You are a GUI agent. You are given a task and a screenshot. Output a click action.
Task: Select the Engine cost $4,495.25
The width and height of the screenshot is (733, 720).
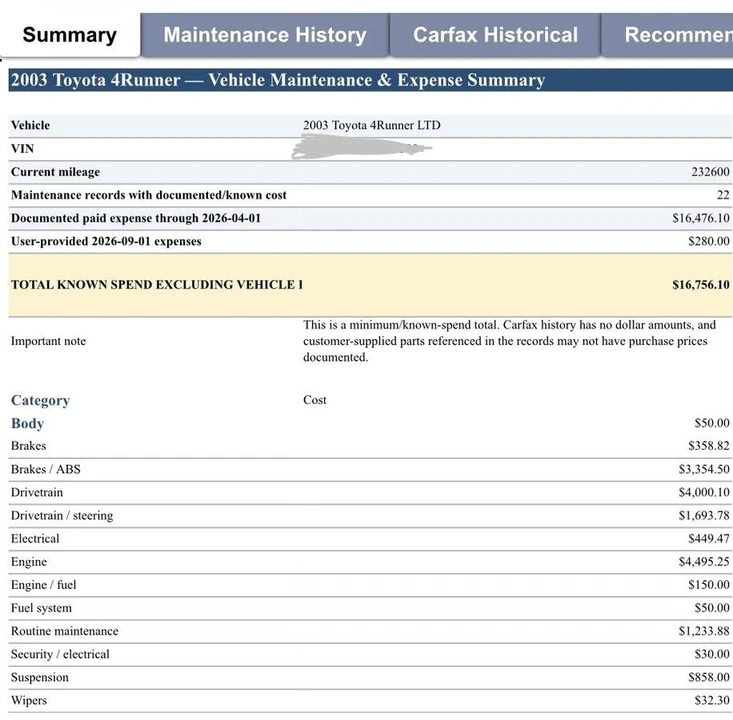(704, 562)
